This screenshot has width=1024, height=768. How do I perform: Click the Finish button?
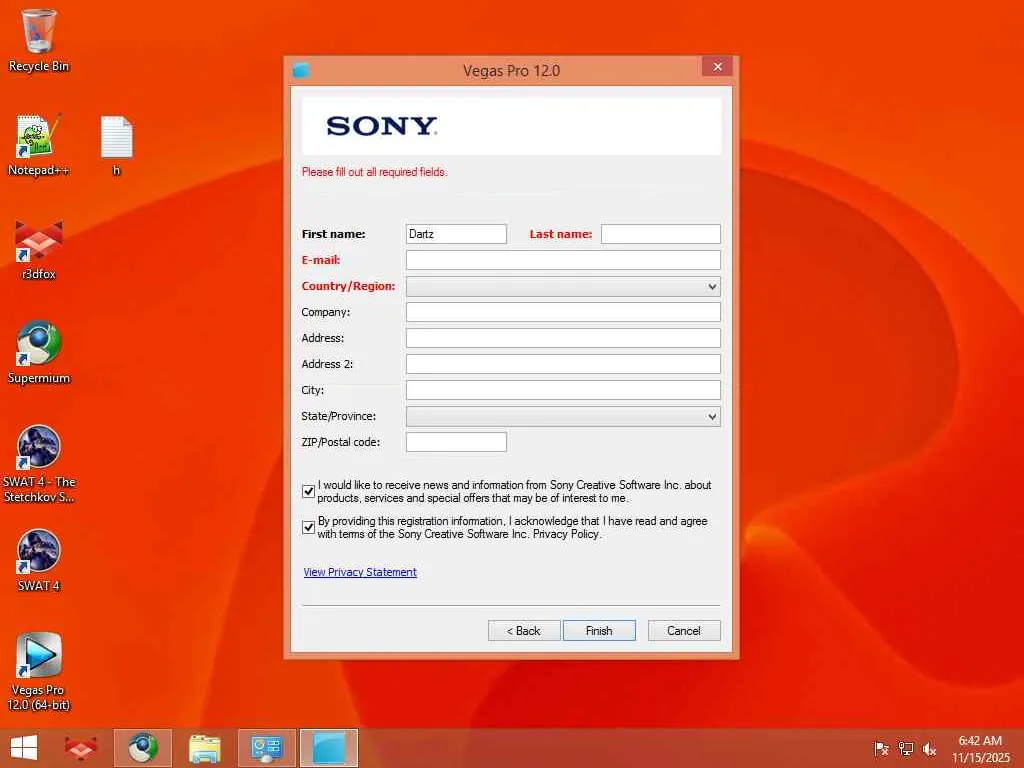pos(599,630)
